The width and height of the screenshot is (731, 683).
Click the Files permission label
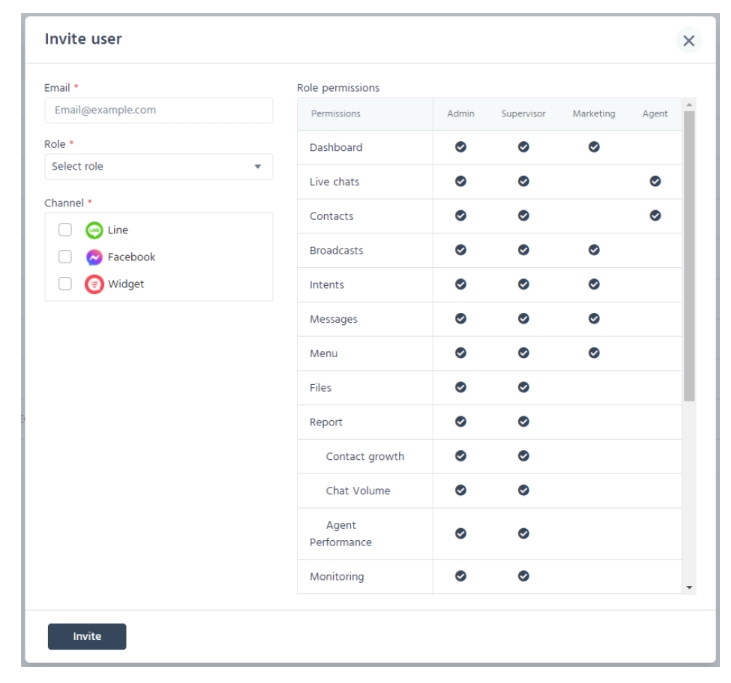pyautogui.click(x=320, y=388)
